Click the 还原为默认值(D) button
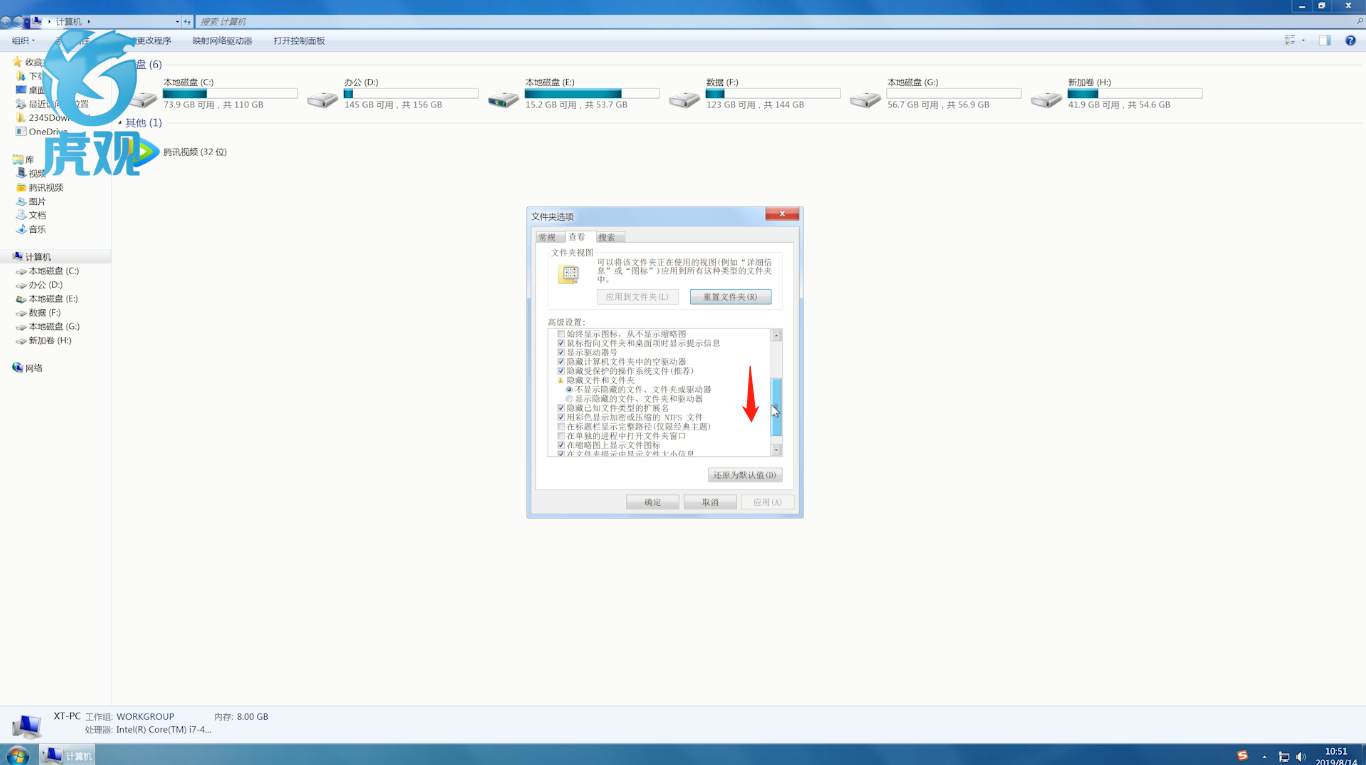 pos(745,475)
